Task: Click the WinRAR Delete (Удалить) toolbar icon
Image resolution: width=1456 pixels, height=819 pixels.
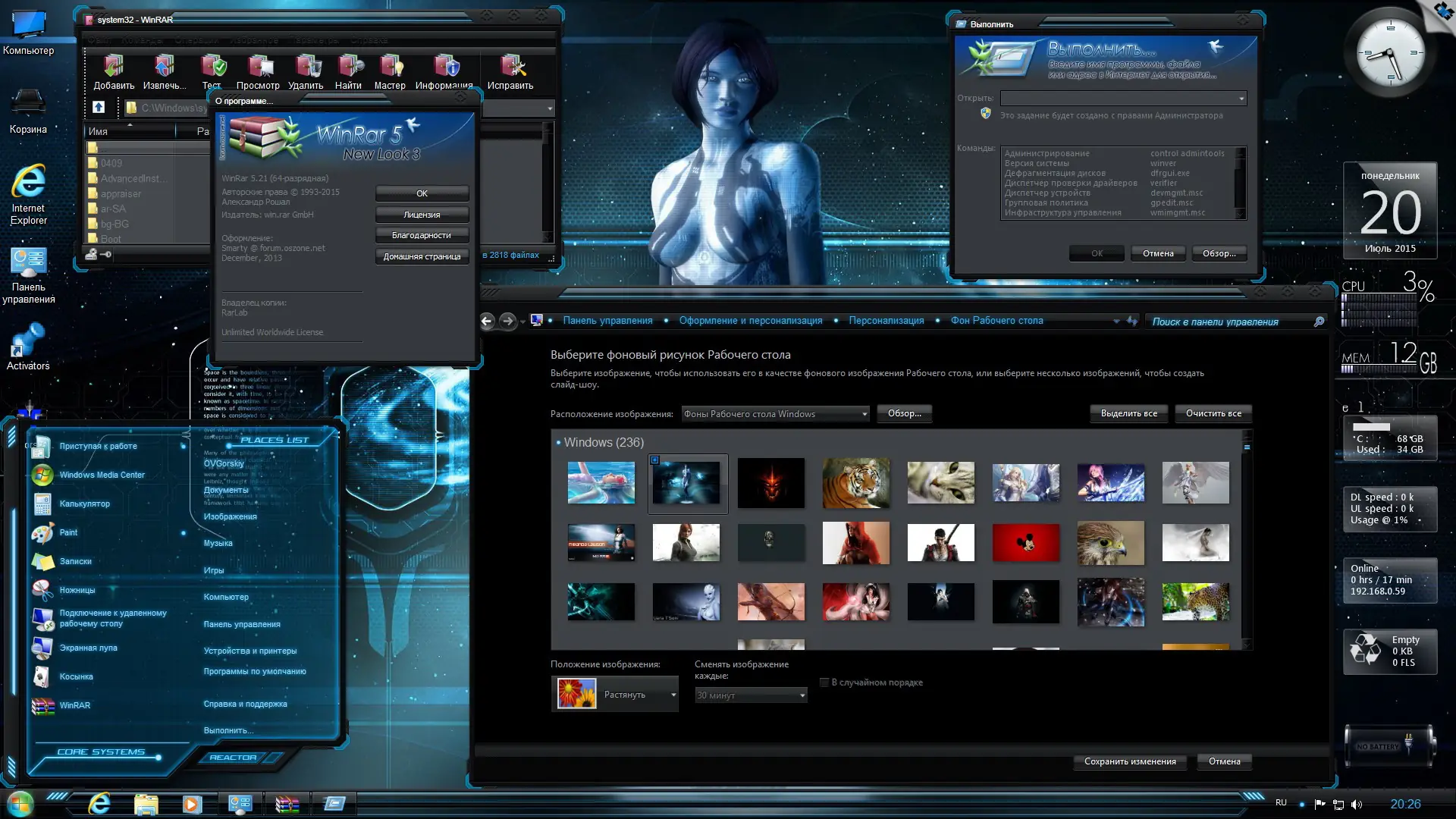Action: [x=306, y=67]
